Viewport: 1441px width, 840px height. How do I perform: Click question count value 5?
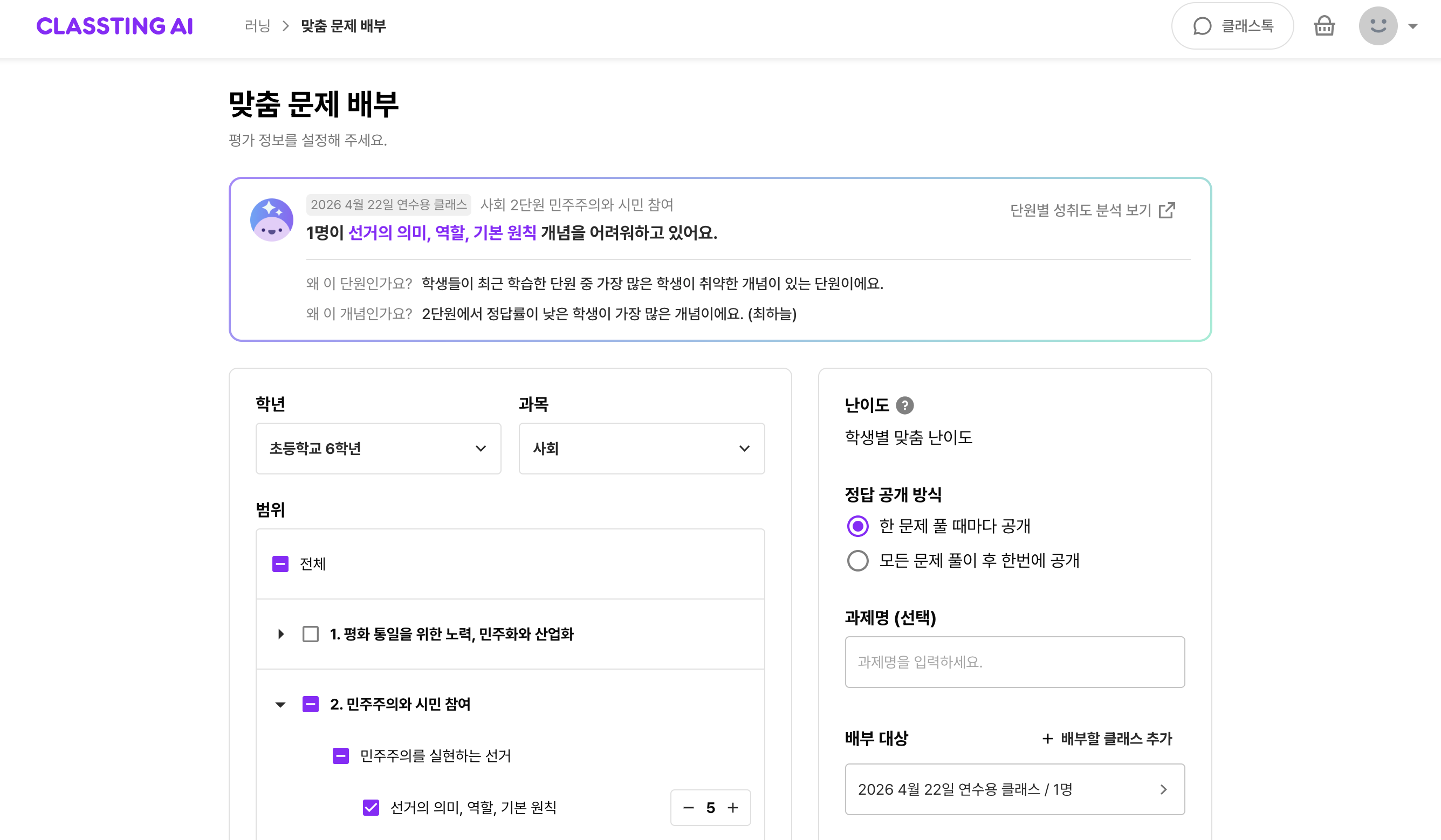tap(711, 808)
